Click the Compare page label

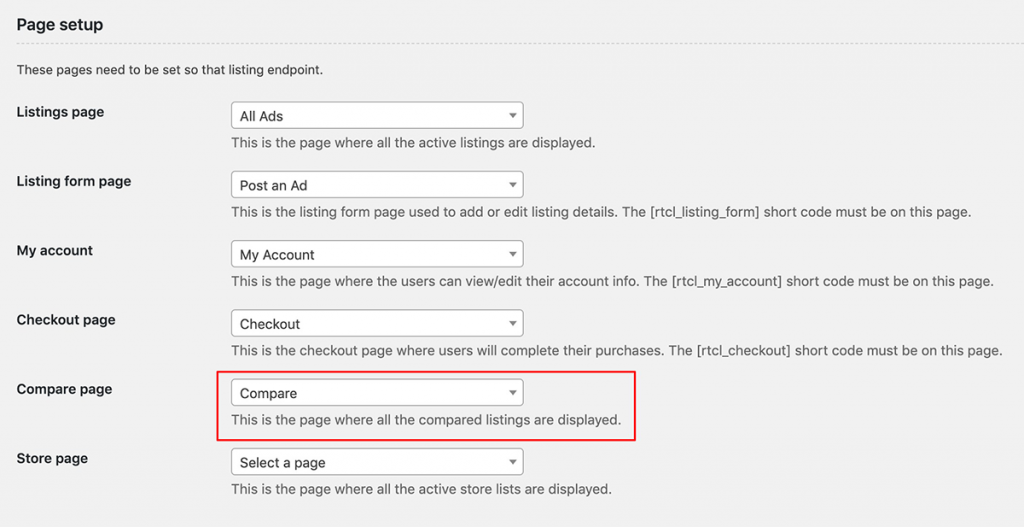(x=64, y=389)
